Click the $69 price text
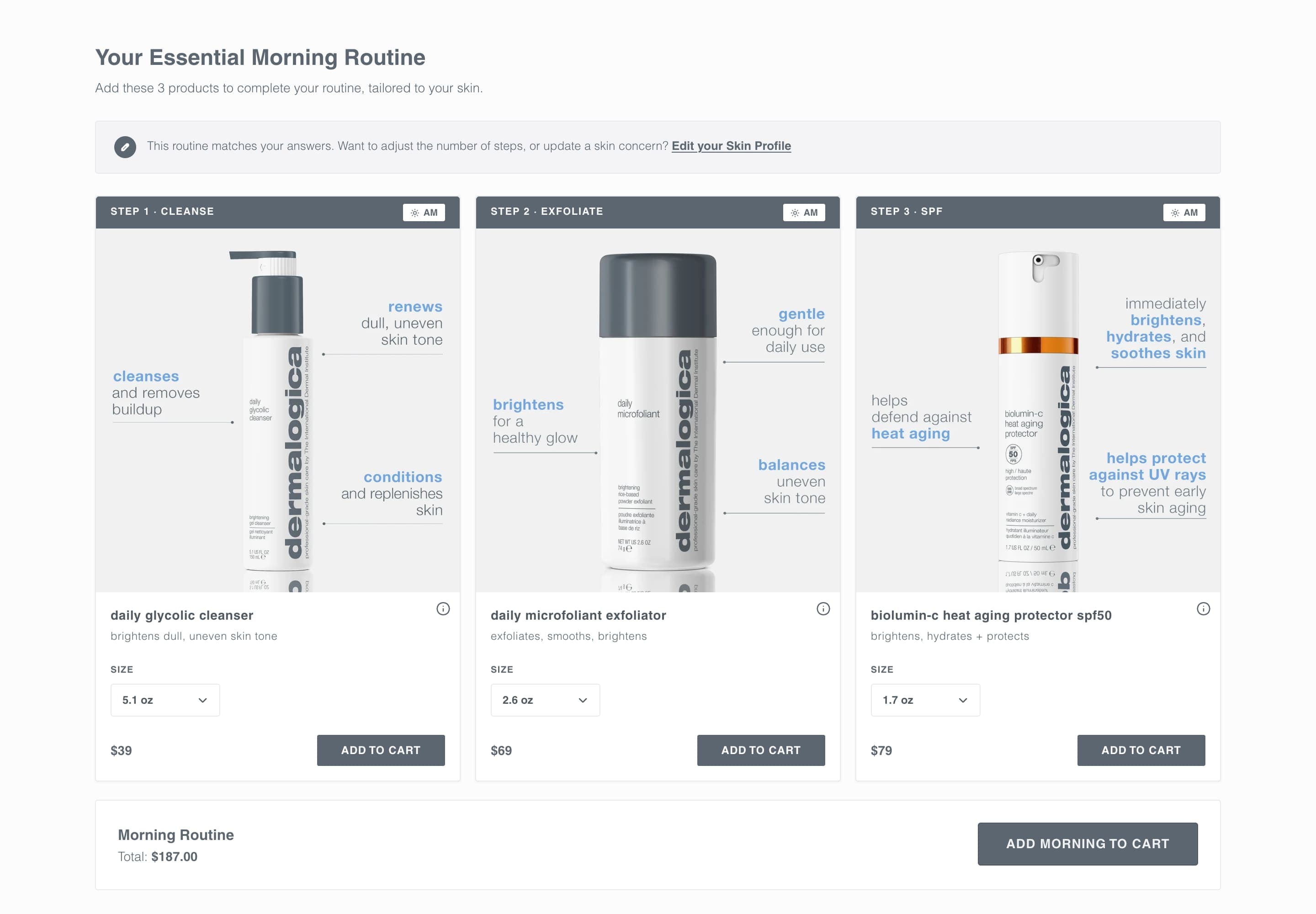This screenshot has height=914, width=1316. click(501, 751)
